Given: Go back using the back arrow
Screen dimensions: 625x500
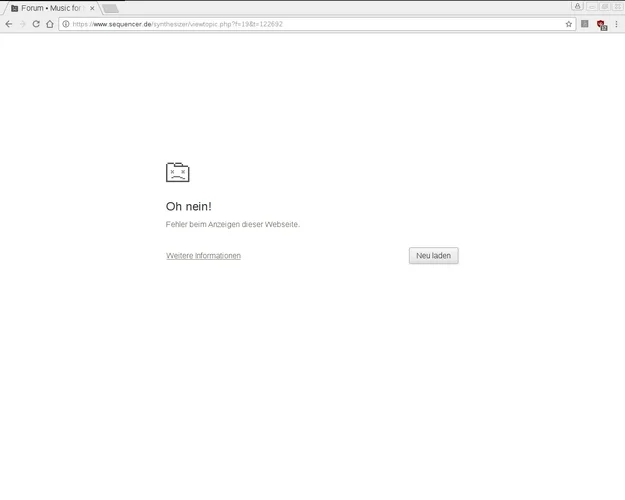Looking at the screenshot, I should [x=9, y=24].
